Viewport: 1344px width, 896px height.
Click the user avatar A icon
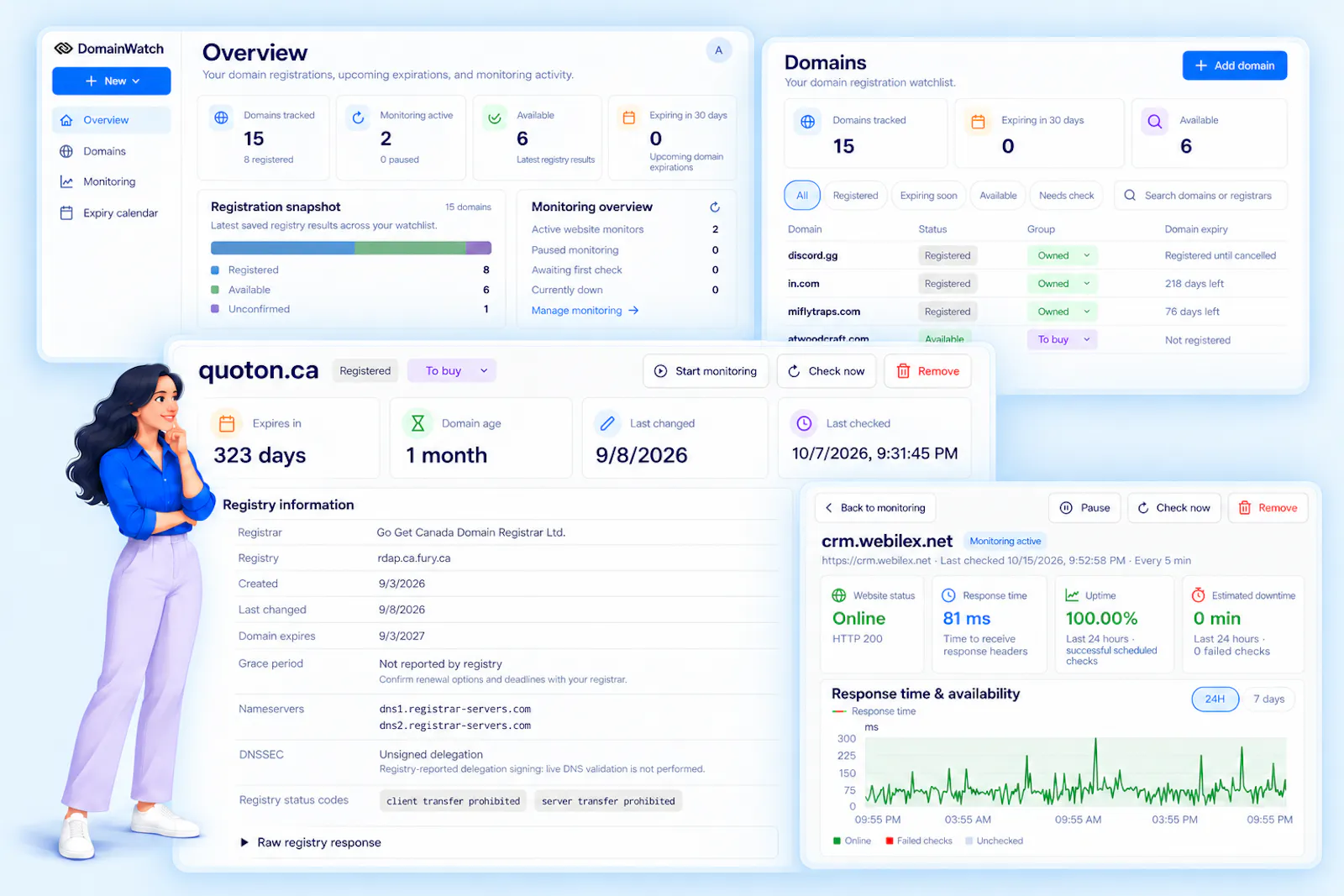click(718, 50)
